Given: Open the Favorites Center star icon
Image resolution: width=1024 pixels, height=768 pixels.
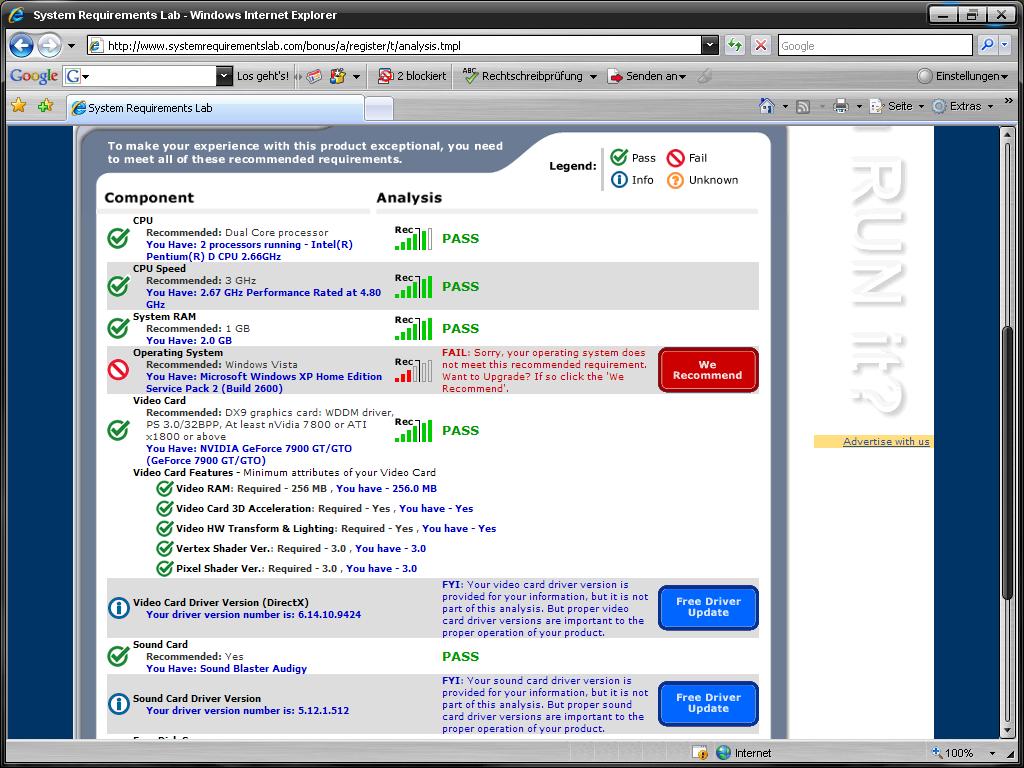Looking at the screenshot, I should click(19, 105).
